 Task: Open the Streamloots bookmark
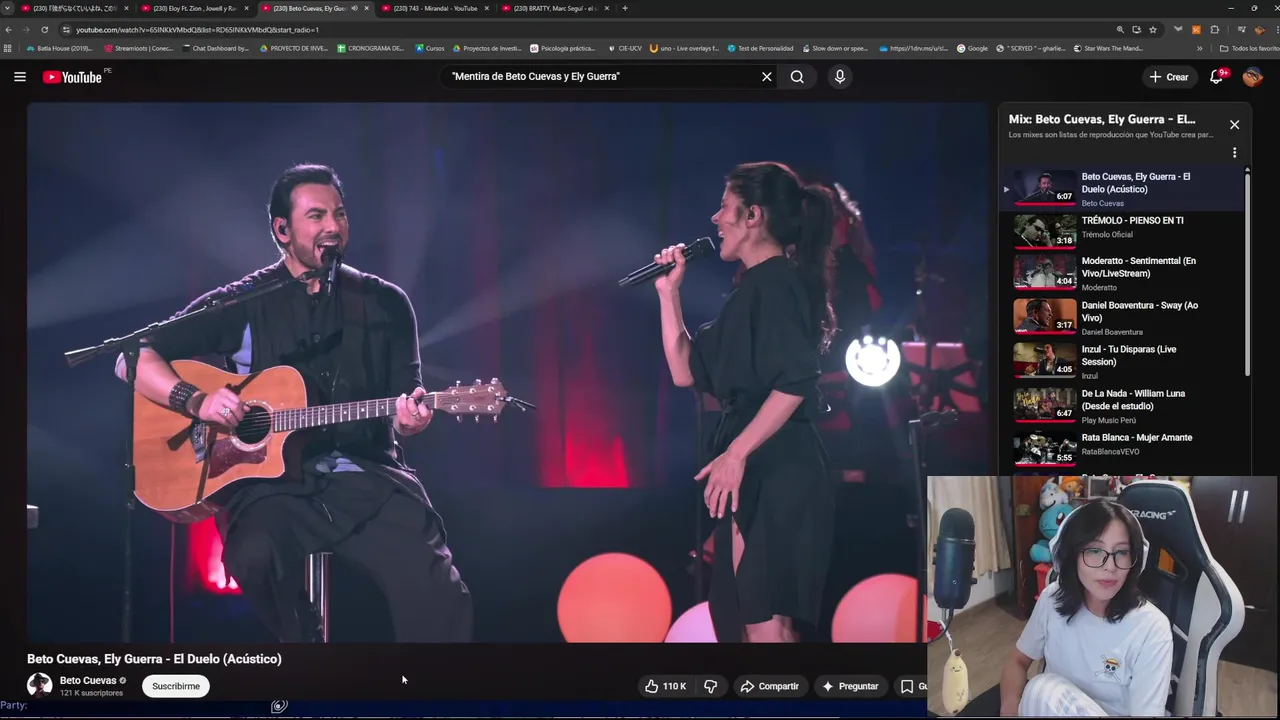tap(139, 48)
